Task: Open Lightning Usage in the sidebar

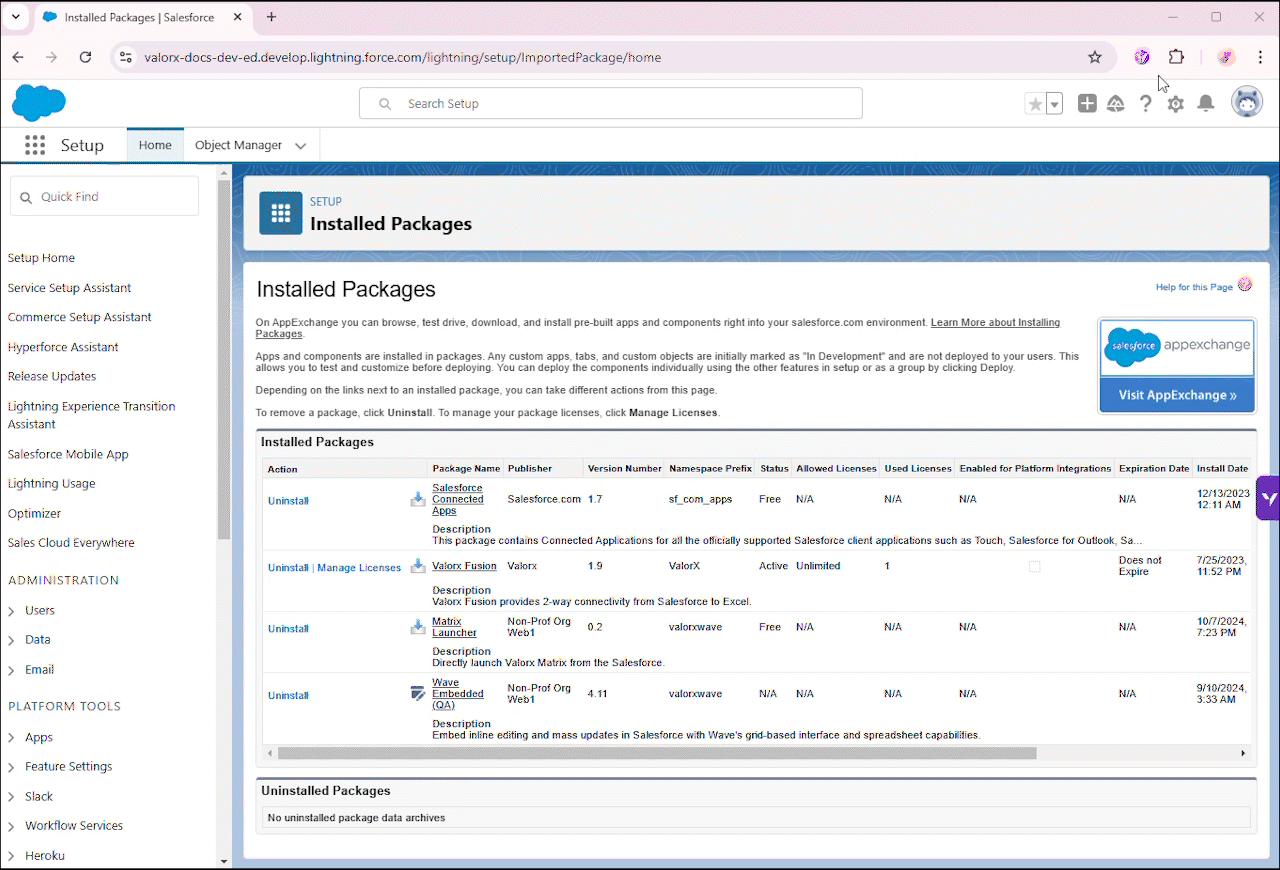Action: [52, 483]
